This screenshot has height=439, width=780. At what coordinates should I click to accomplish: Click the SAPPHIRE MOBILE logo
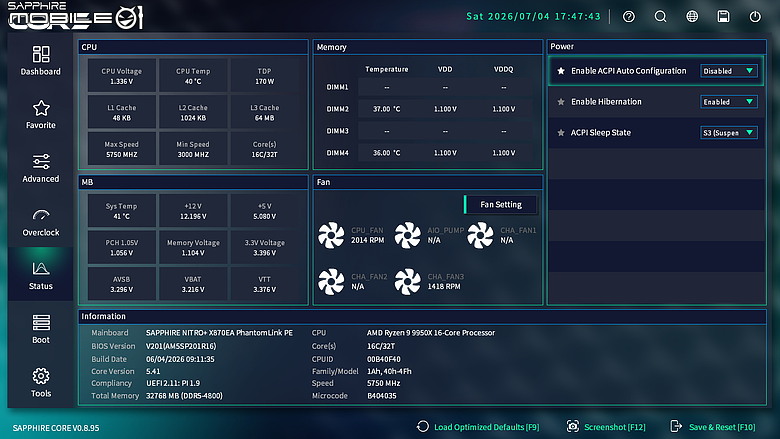75,15
